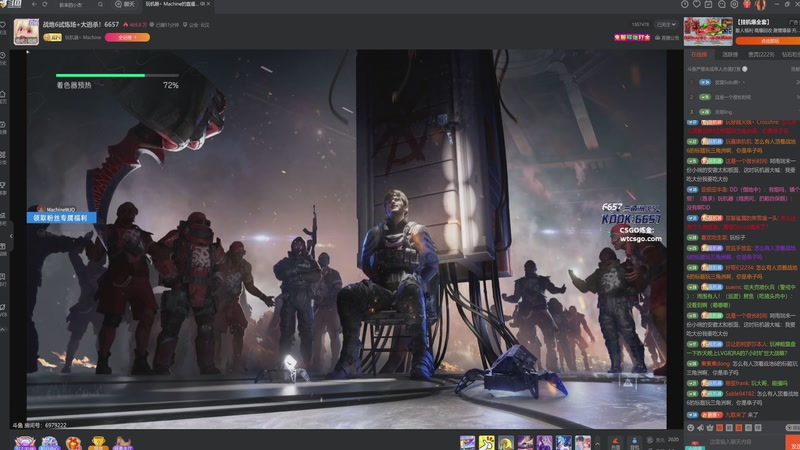Switch to the 钻石粉丝 tab
This screenshot has height=450, width=800.
[x=791, y=55]
